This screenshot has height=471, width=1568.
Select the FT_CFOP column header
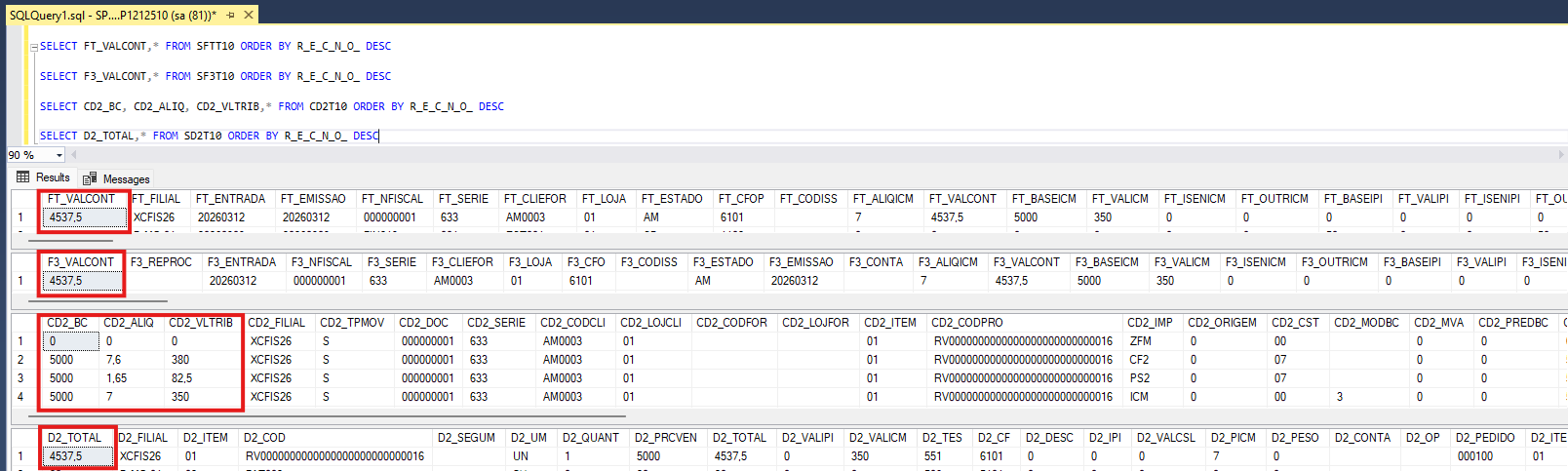coord(742,199)
